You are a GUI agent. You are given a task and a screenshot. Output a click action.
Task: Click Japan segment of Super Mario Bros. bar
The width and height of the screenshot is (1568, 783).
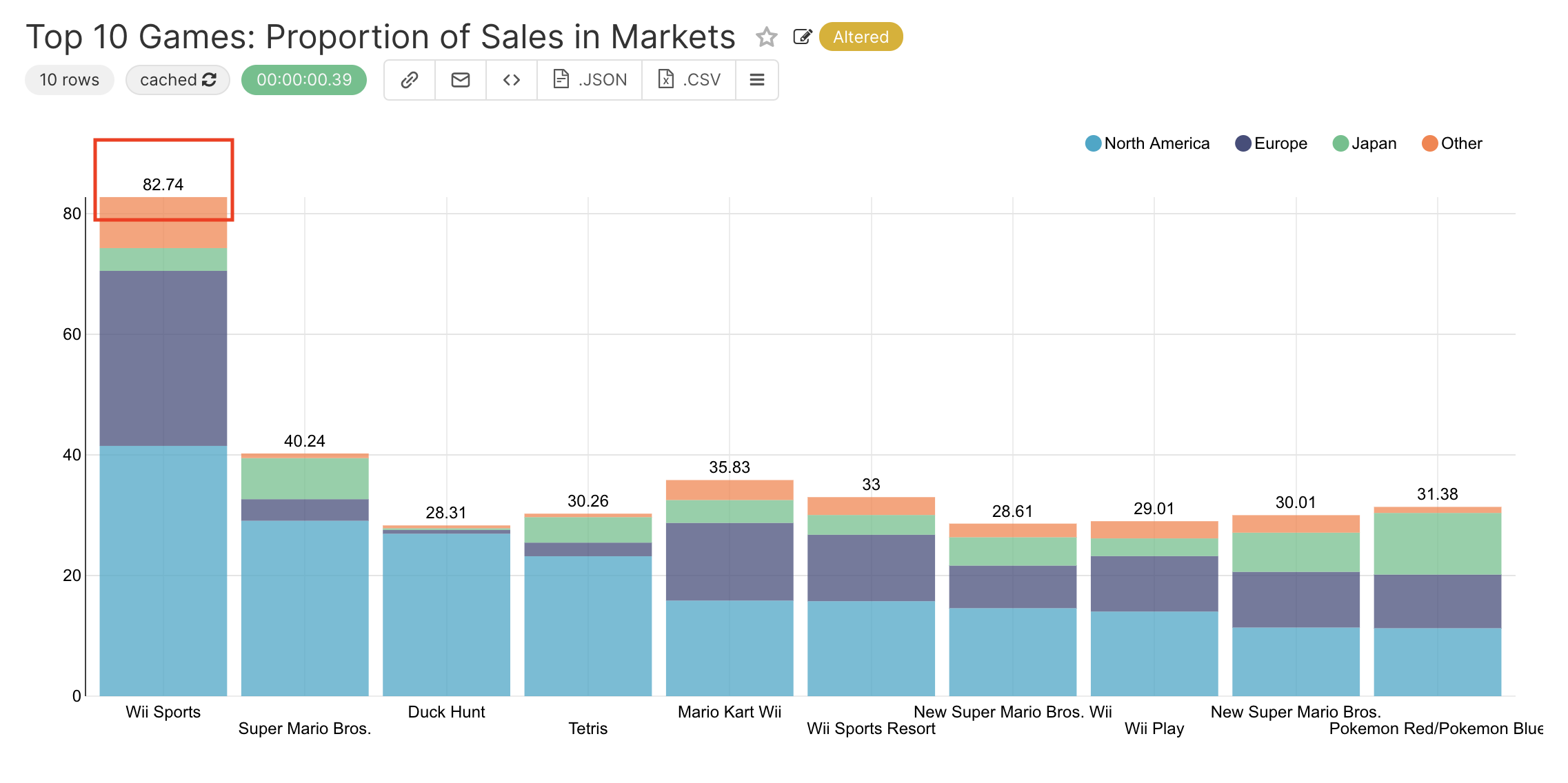305,478
